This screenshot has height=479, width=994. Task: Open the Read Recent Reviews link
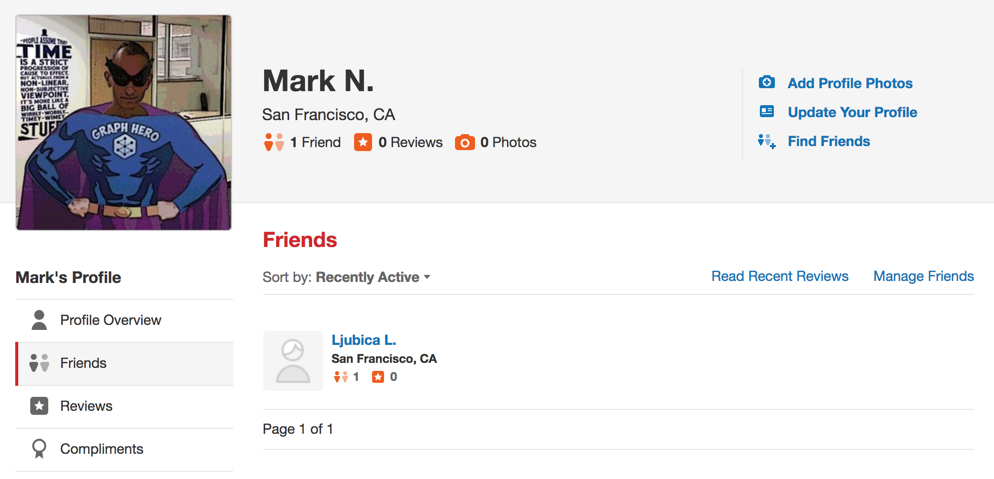click(x=779, y=276)
